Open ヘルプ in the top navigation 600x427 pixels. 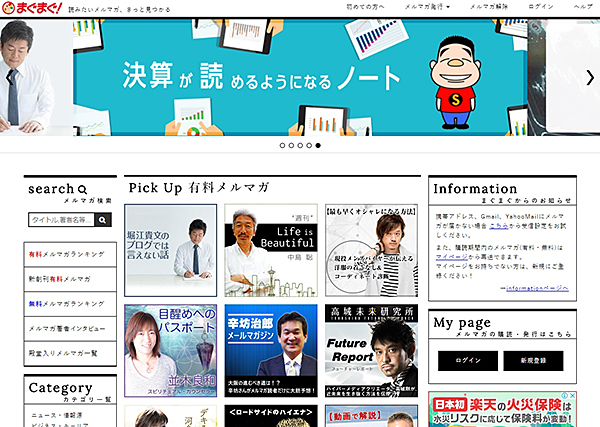582,7
